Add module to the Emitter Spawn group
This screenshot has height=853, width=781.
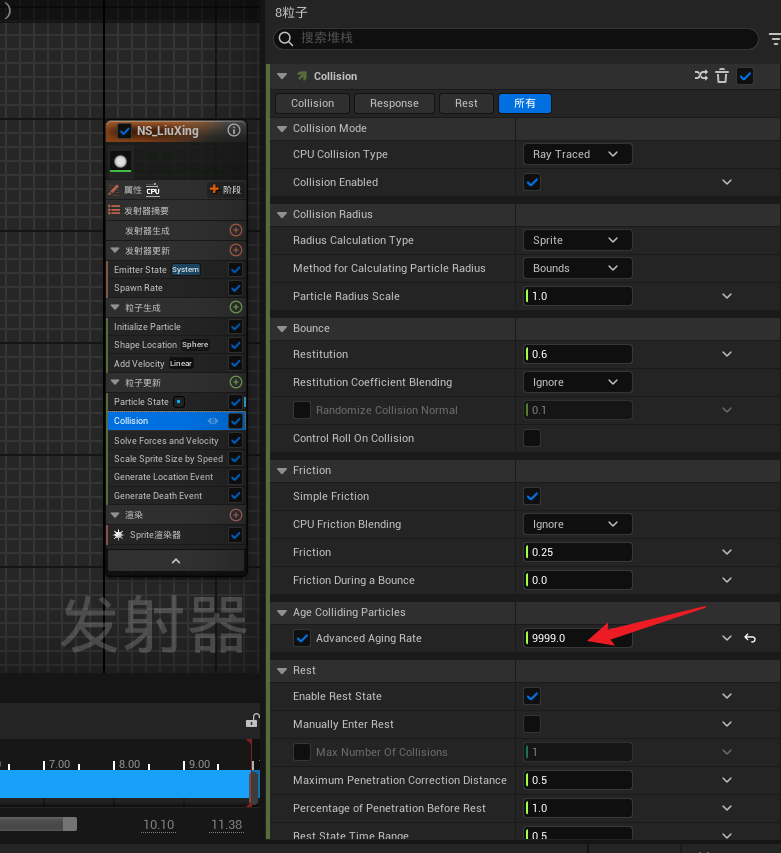235,230
